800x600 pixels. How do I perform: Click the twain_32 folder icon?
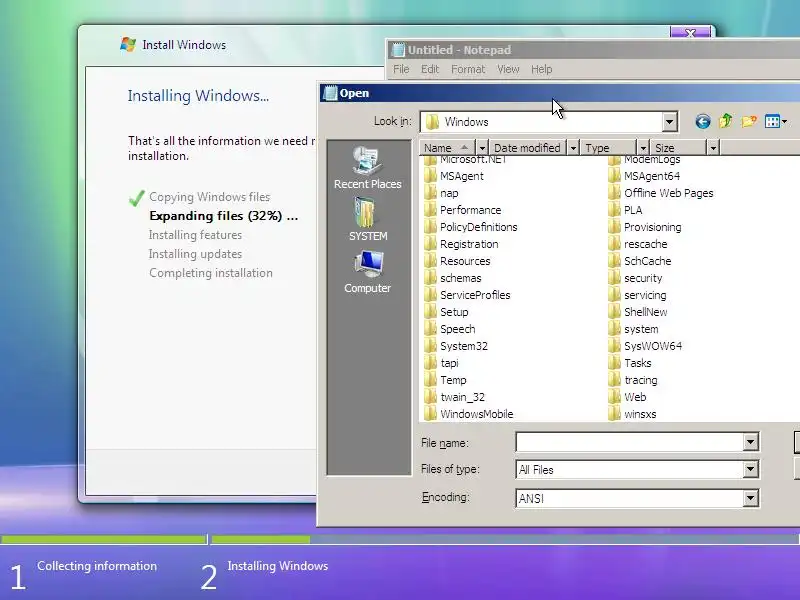pyautogui.click(x=431, y=397)
